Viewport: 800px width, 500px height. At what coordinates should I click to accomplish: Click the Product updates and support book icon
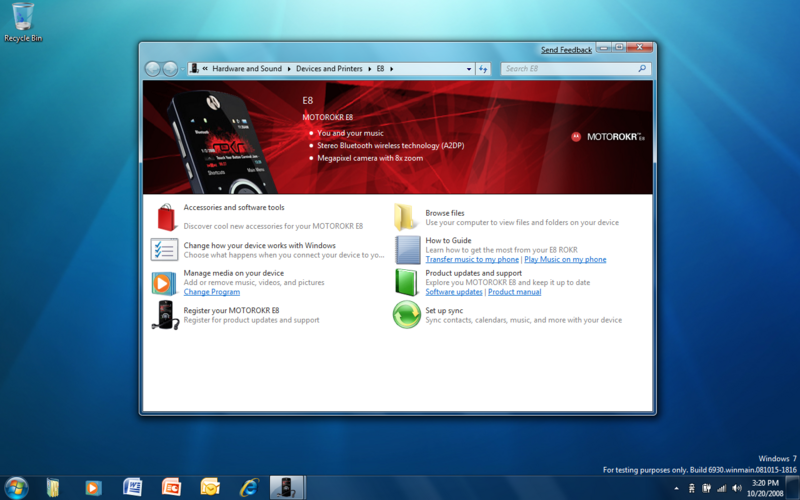click(406, 282)
